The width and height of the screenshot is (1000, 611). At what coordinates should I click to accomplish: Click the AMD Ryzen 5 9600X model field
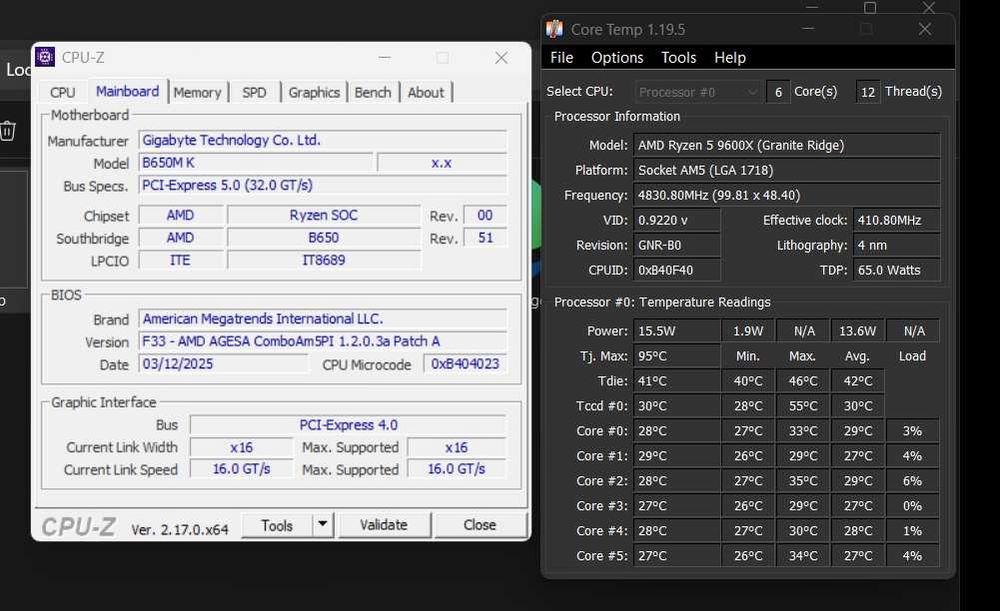786,145
